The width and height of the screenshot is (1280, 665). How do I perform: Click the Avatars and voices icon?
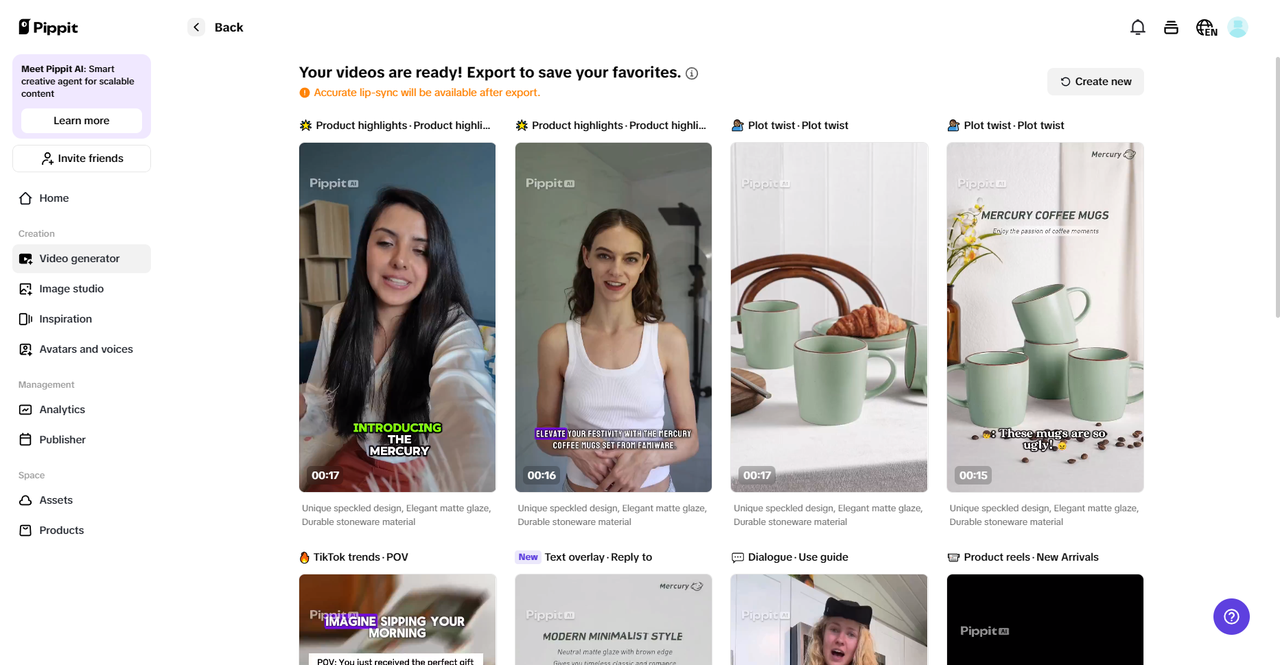(x=26, y=349)
